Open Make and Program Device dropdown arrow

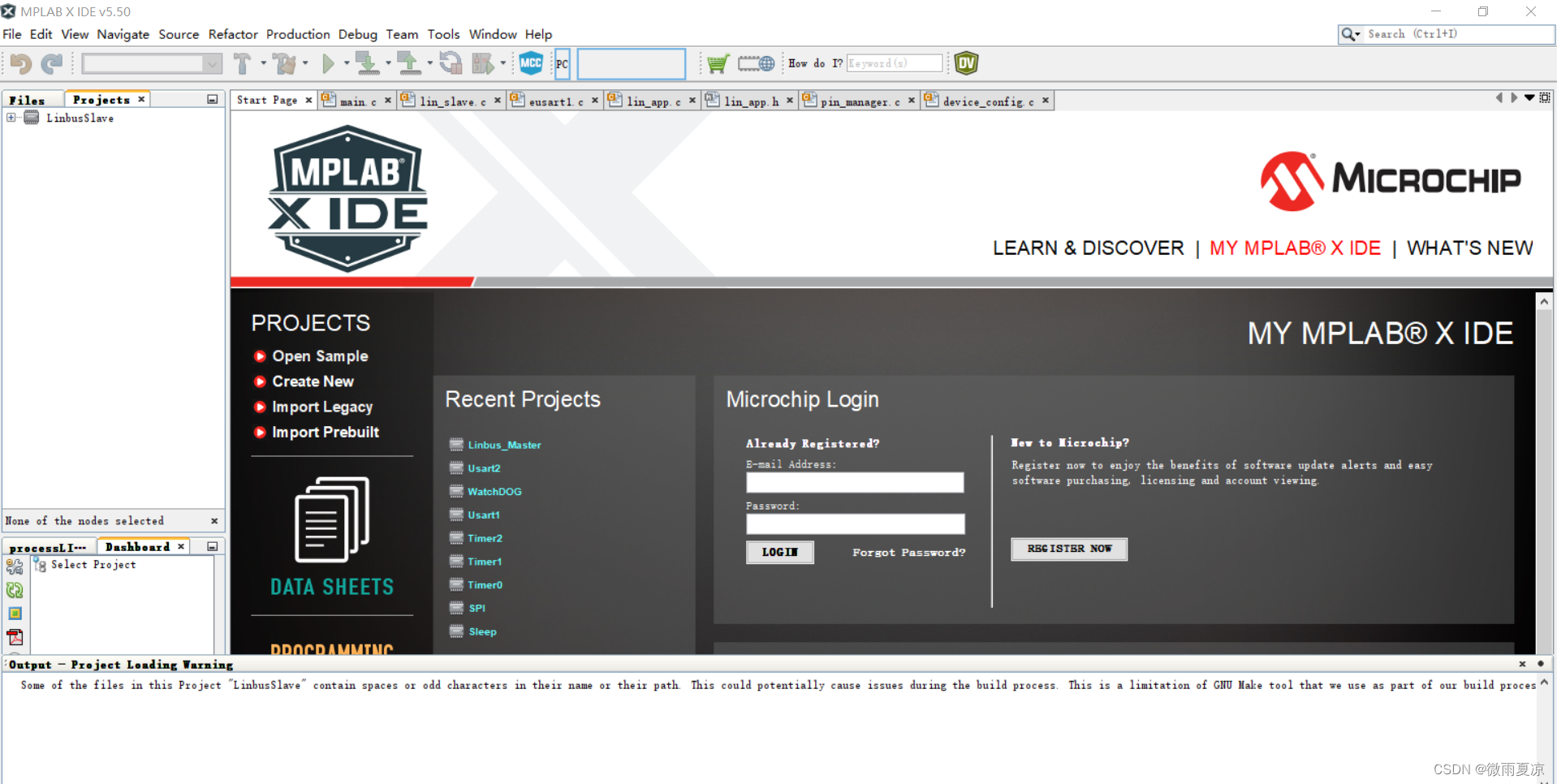[388, 63]
